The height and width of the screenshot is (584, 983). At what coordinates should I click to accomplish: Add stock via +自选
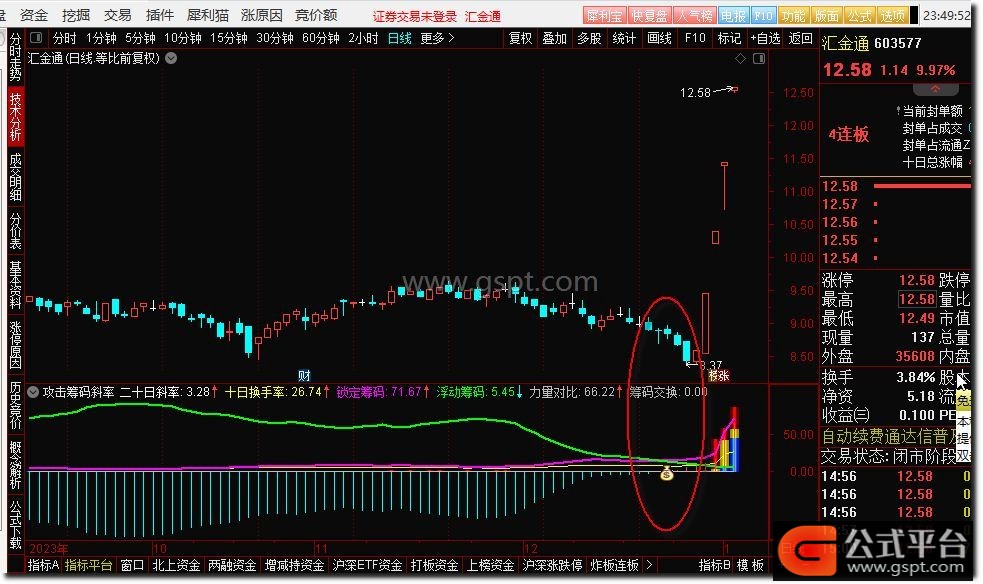[765, 38]
